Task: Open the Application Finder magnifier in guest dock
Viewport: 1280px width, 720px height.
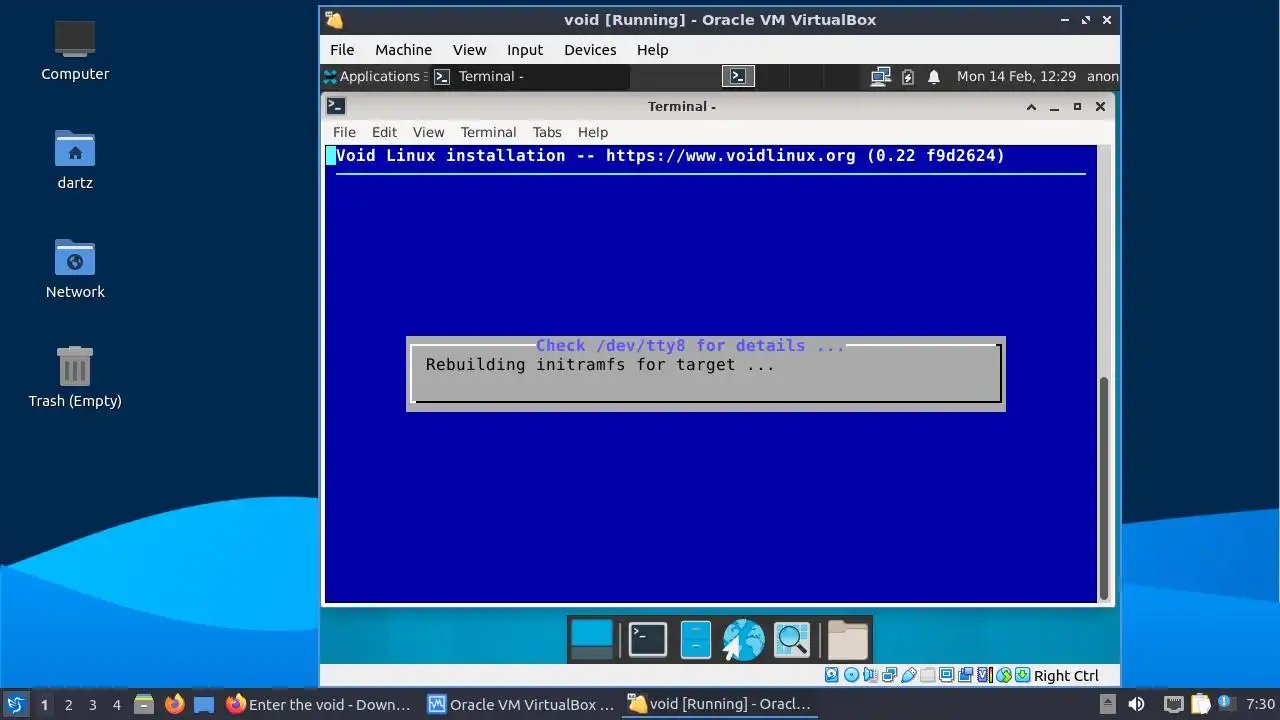Action: 792,640
